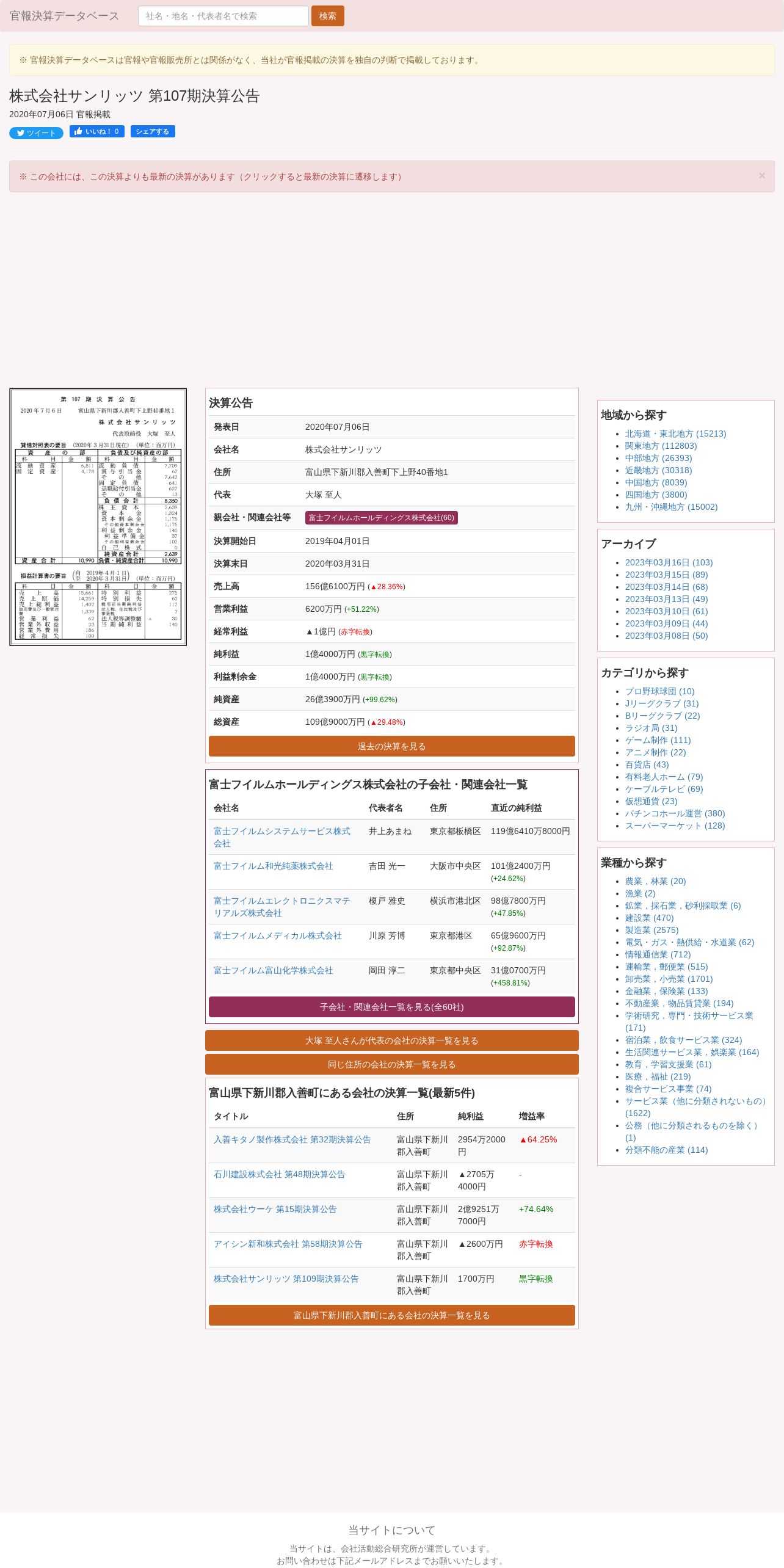This screenshot has height=1568, width=784.
Task: Open 分類不能の産業 (114) industry
Action: 666,1150
